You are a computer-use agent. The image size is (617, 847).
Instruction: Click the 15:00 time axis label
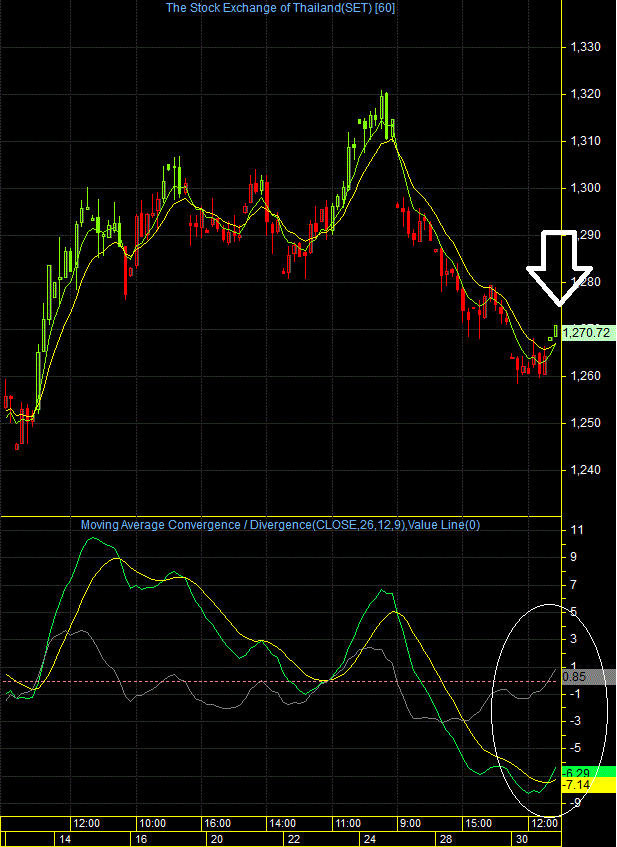478,824
